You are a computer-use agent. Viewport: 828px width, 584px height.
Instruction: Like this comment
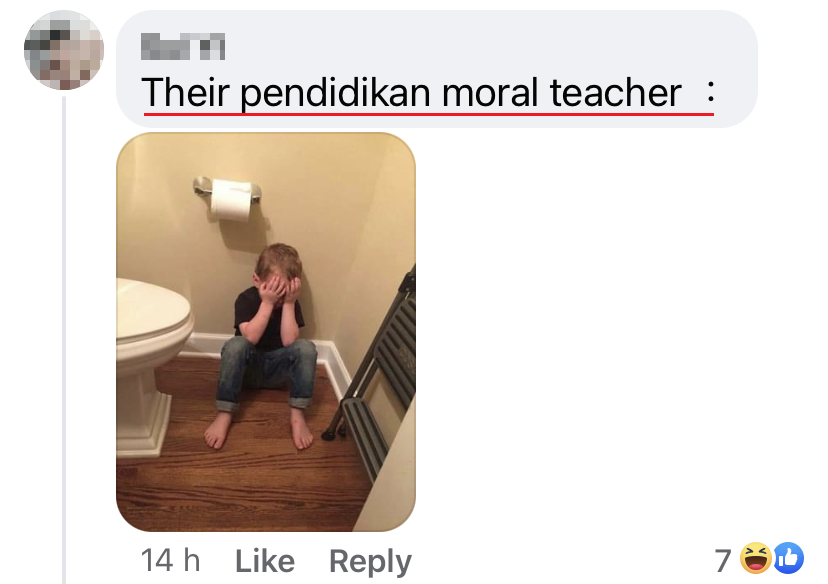265,560
